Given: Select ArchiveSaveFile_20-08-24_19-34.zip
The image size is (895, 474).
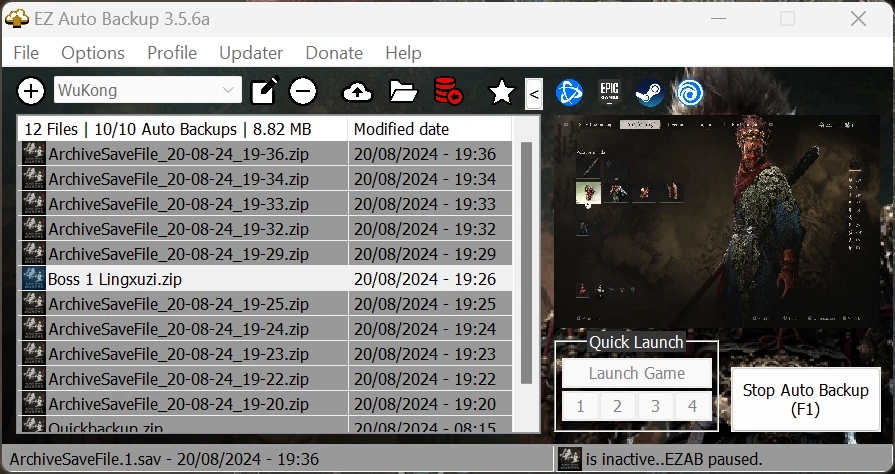Looking at the screenshot, I should 265,179.
